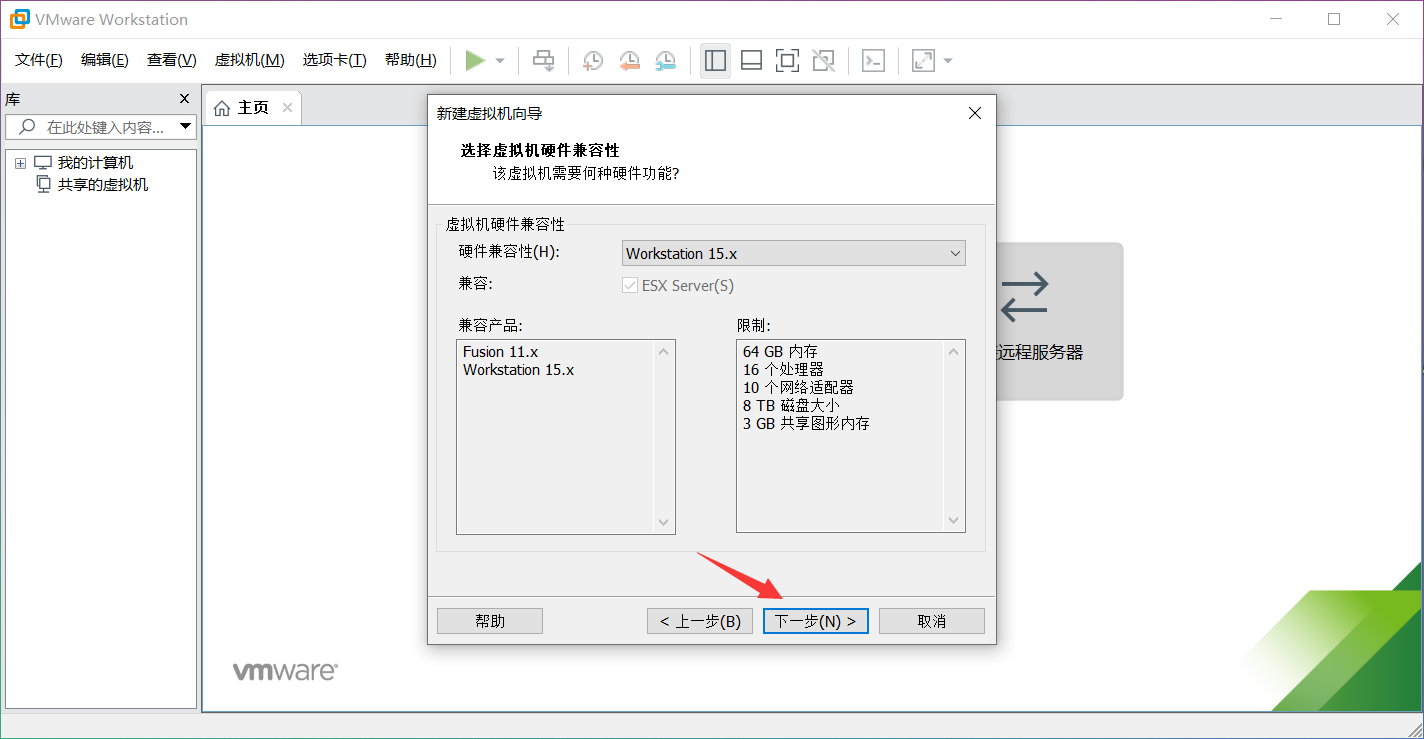Click the revert snapshot icon
Image resolution: width=1424 pixels, height=739 pixels.
pos(628,61)
